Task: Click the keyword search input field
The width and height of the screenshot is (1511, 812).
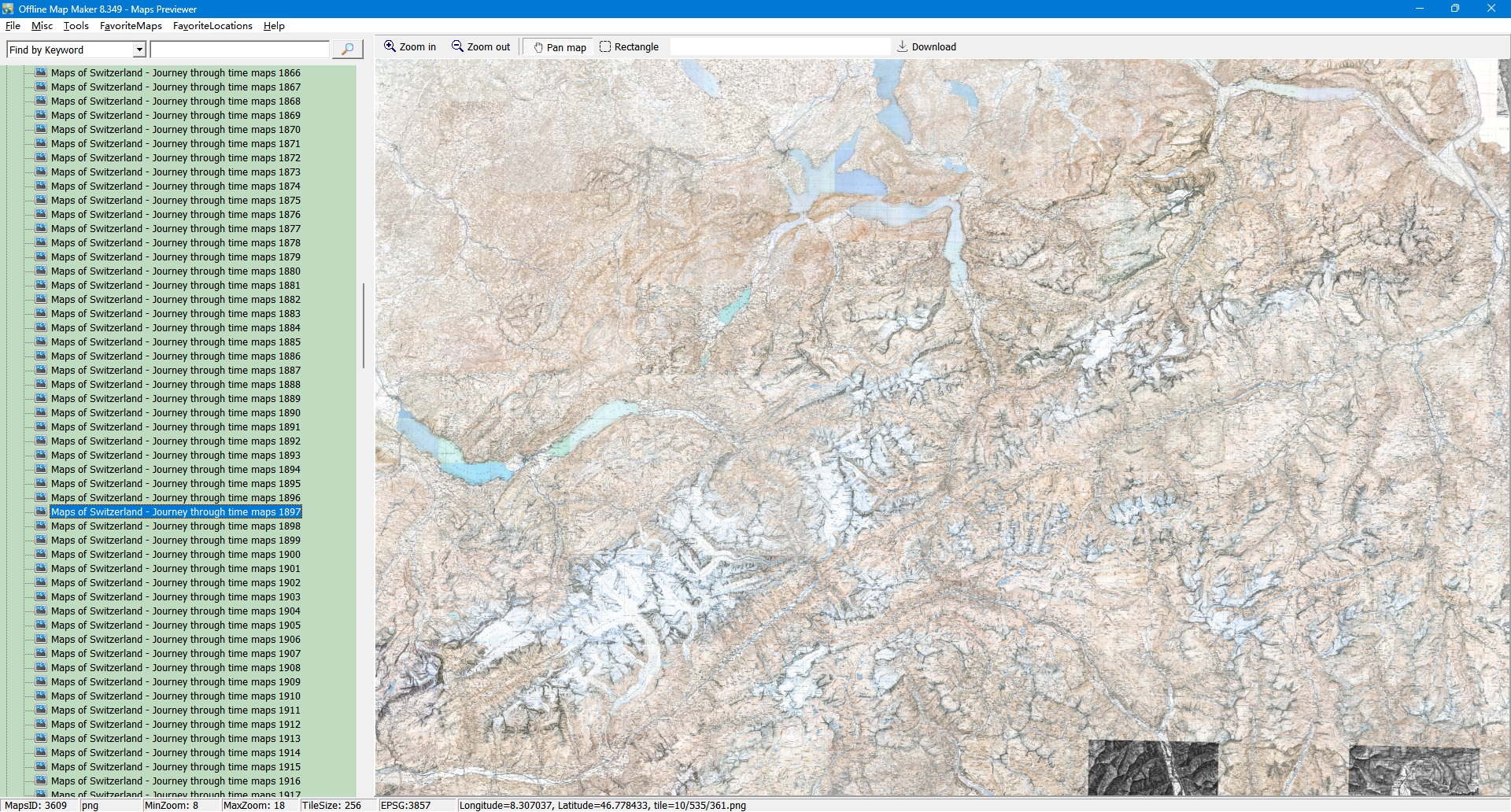Action: [x=239, y=50]
